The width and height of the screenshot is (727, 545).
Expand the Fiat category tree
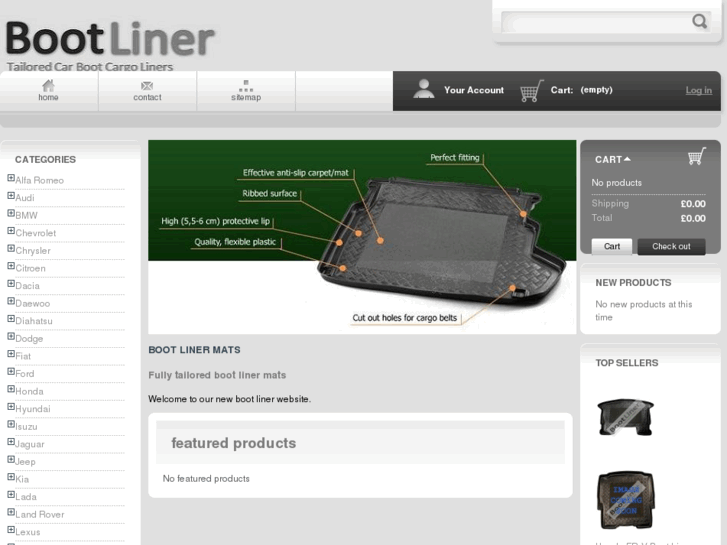pos(11,354)
